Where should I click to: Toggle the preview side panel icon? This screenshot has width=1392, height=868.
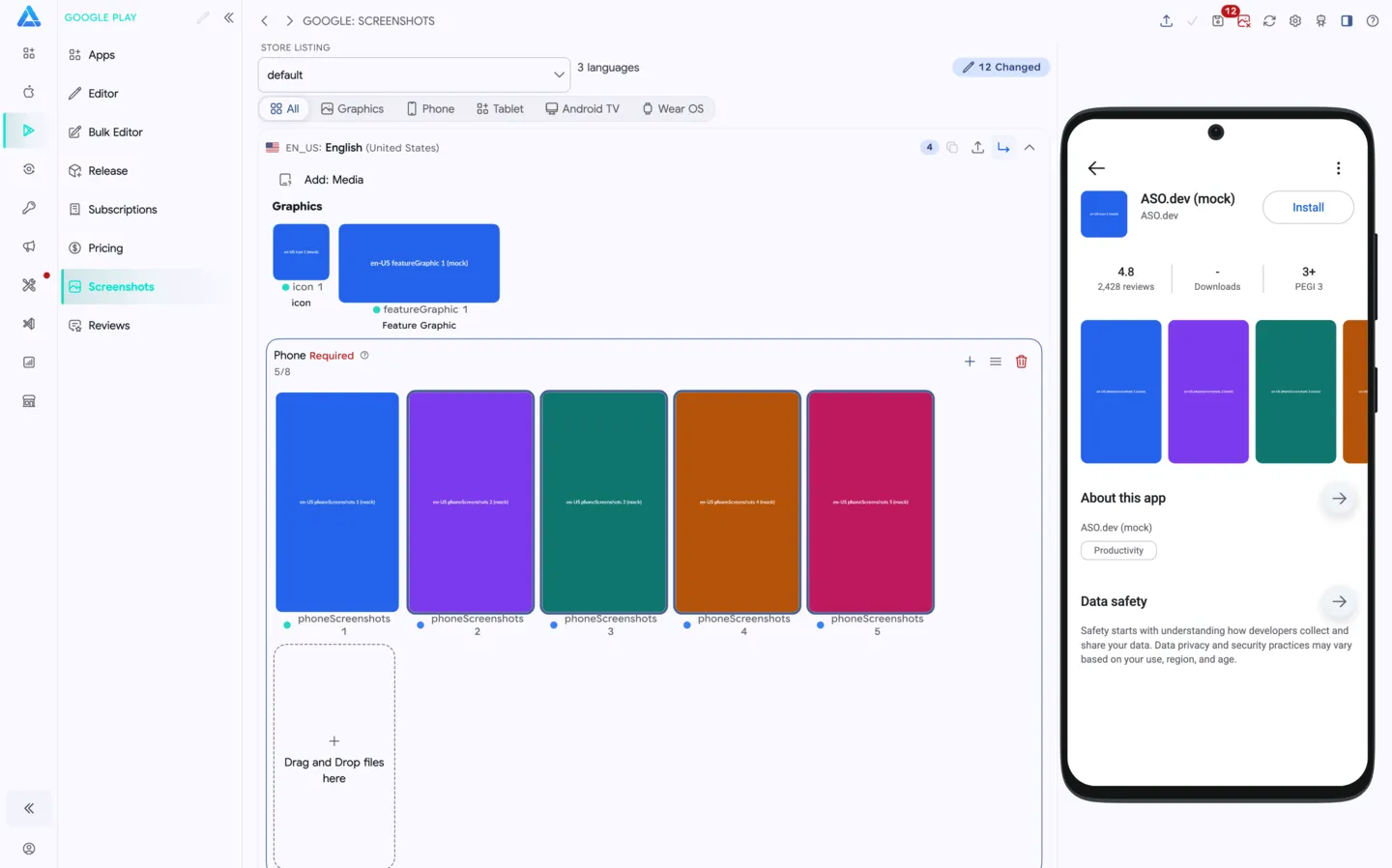click(1347, 20)
